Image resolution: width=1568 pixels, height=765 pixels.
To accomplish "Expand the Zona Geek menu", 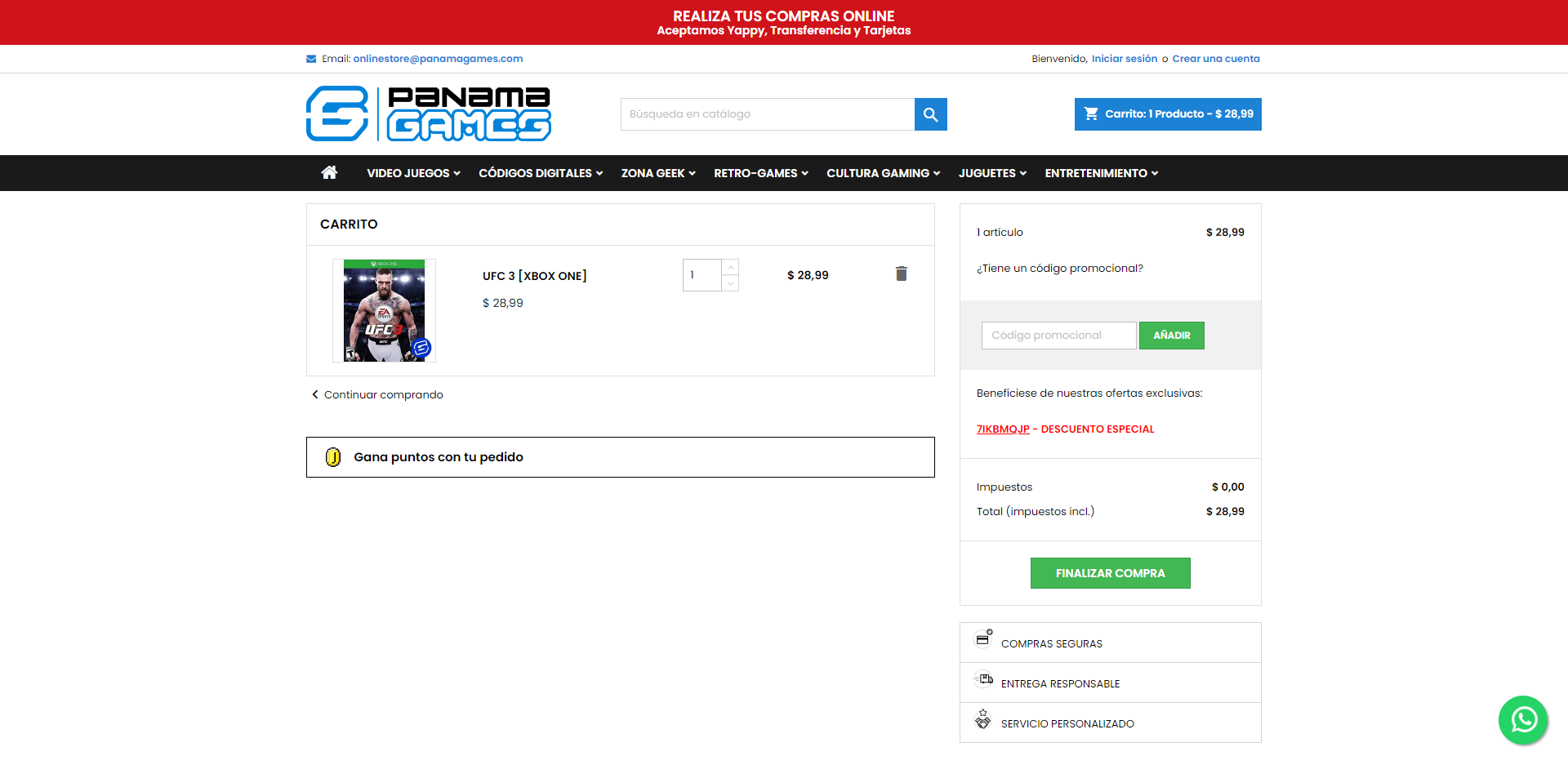I will [x=658, y=173].
